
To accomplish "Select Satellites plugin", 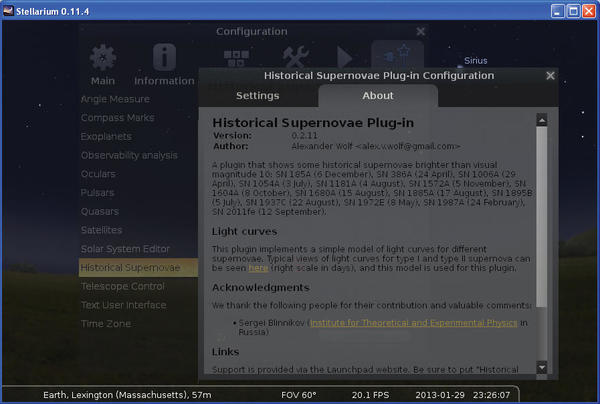I will [101, 230].
